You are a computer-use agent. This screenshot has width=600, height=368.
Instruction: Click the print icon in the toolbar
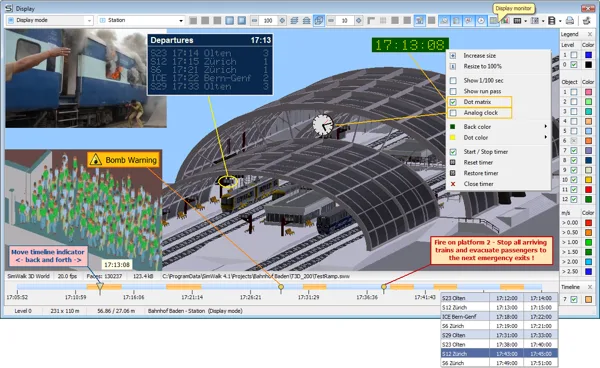(x=569, y=21)
